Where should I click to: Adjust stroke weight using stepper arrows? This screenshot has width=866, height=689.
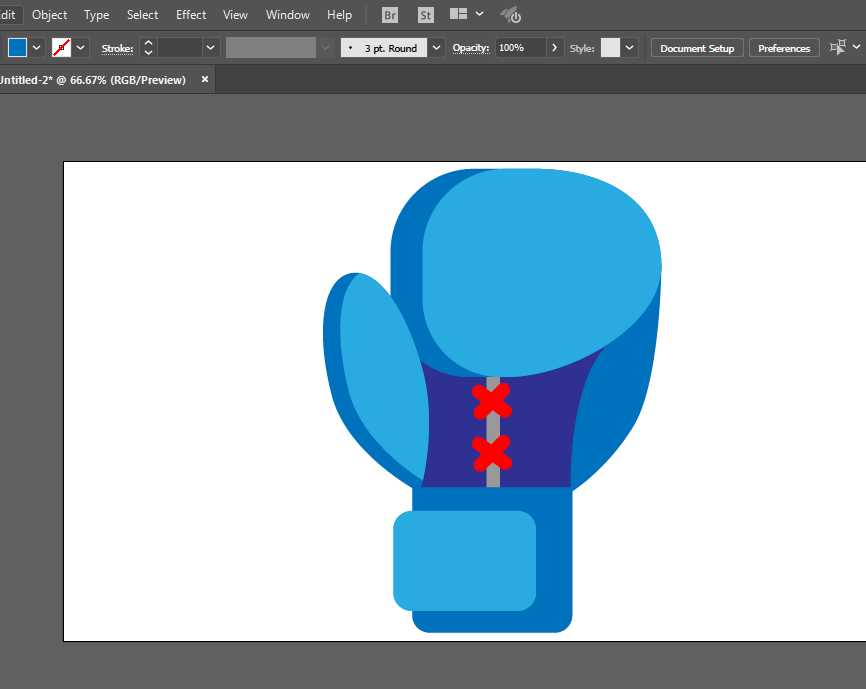click(148, 47)
